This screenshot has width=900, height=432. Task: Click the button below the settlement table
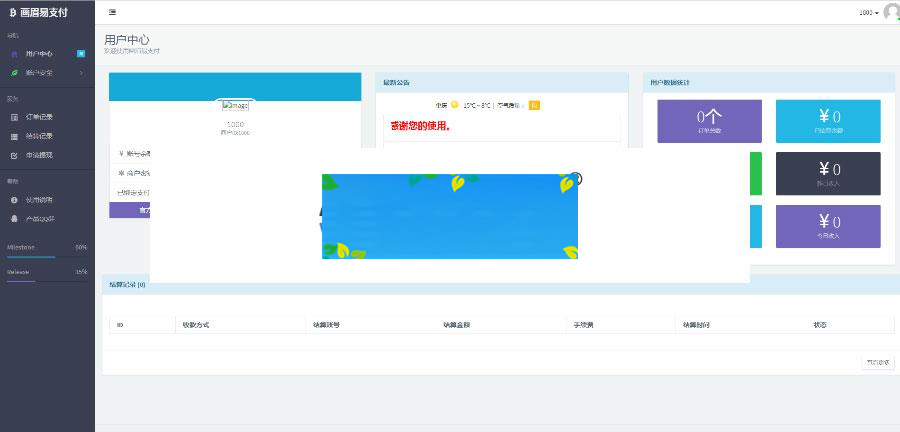pyautogui.click(x=879, y=362)
